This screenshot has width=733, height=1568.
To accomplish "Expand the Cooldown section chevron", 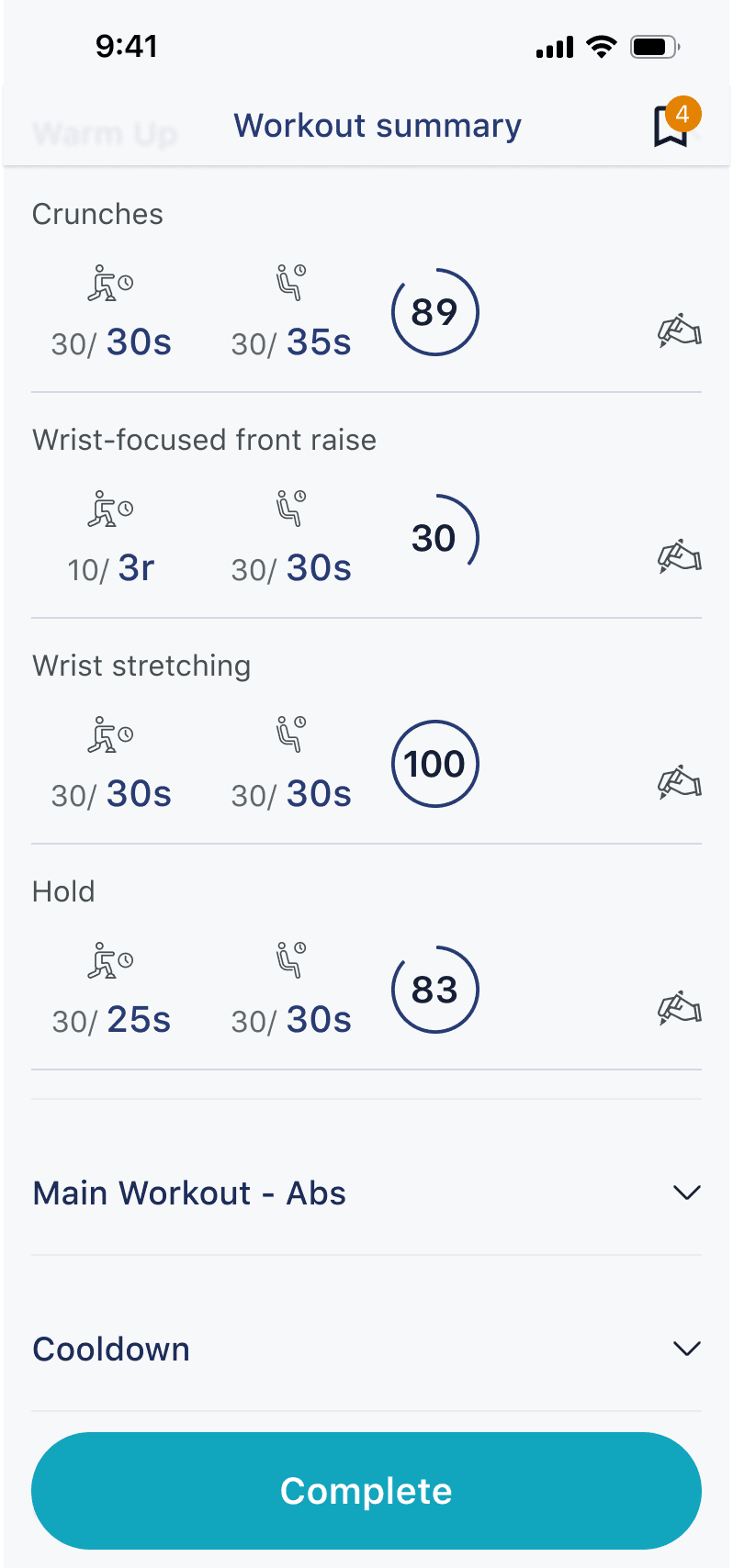I will [686, 1349].
